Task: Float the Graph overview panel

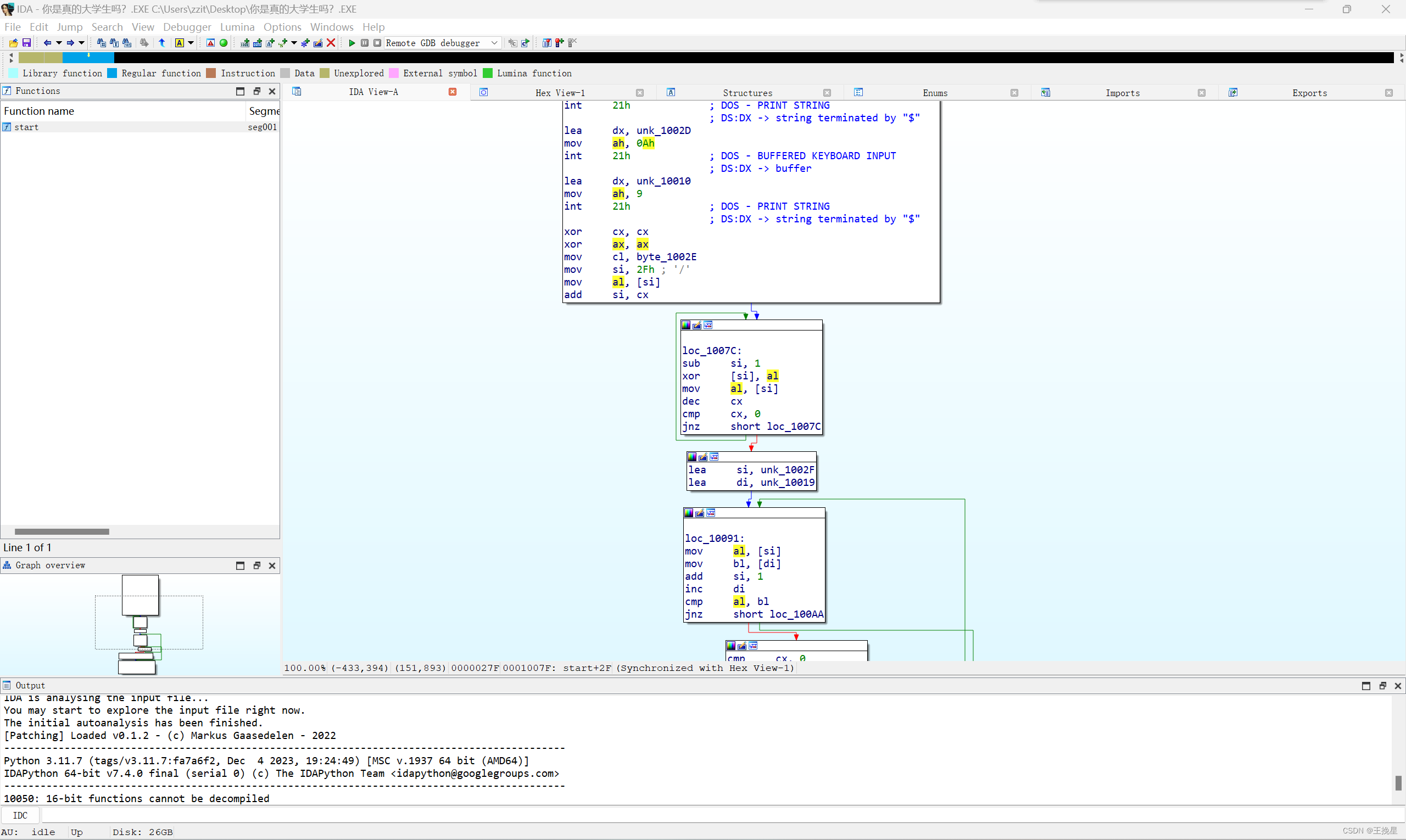Action: pyautogui.click(x=256, y=565)
